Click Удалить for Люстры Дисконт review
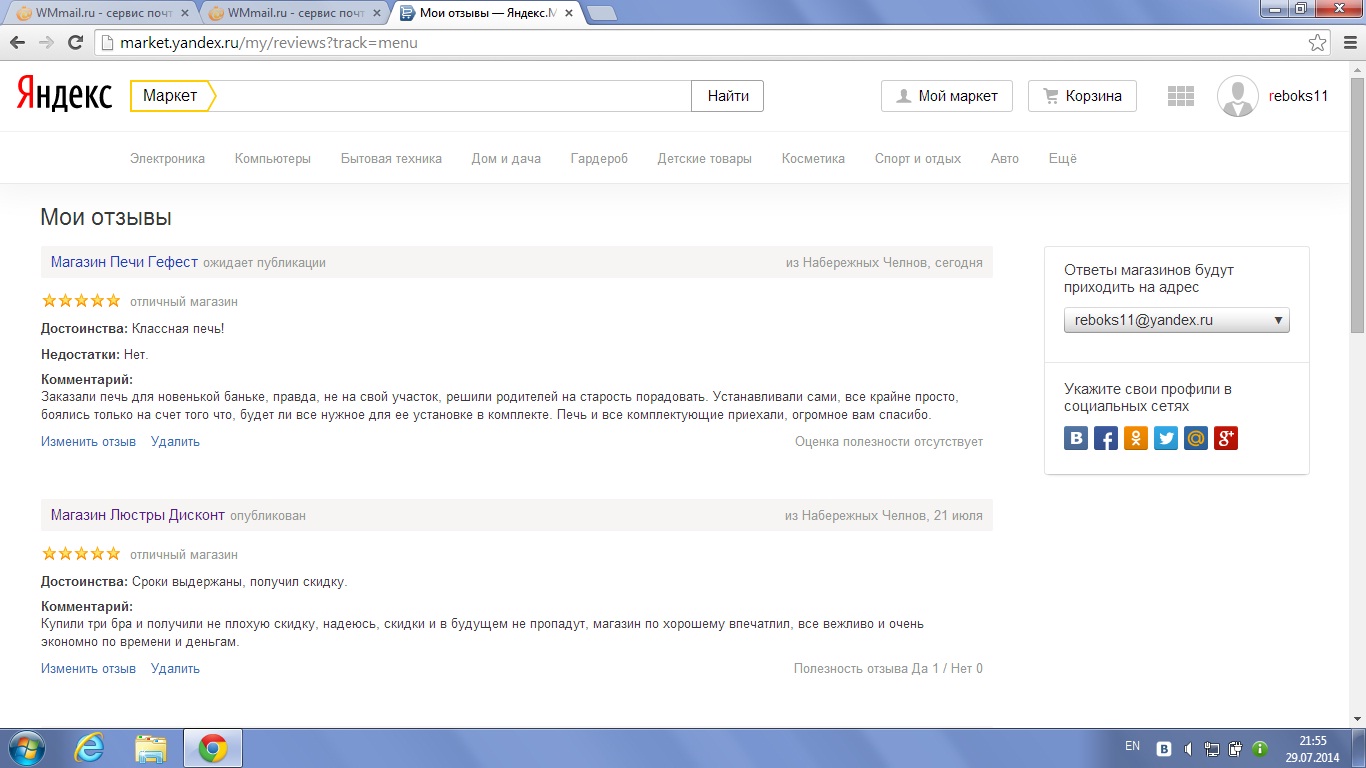Screen dimensions: 1366x768 point(175,668)
